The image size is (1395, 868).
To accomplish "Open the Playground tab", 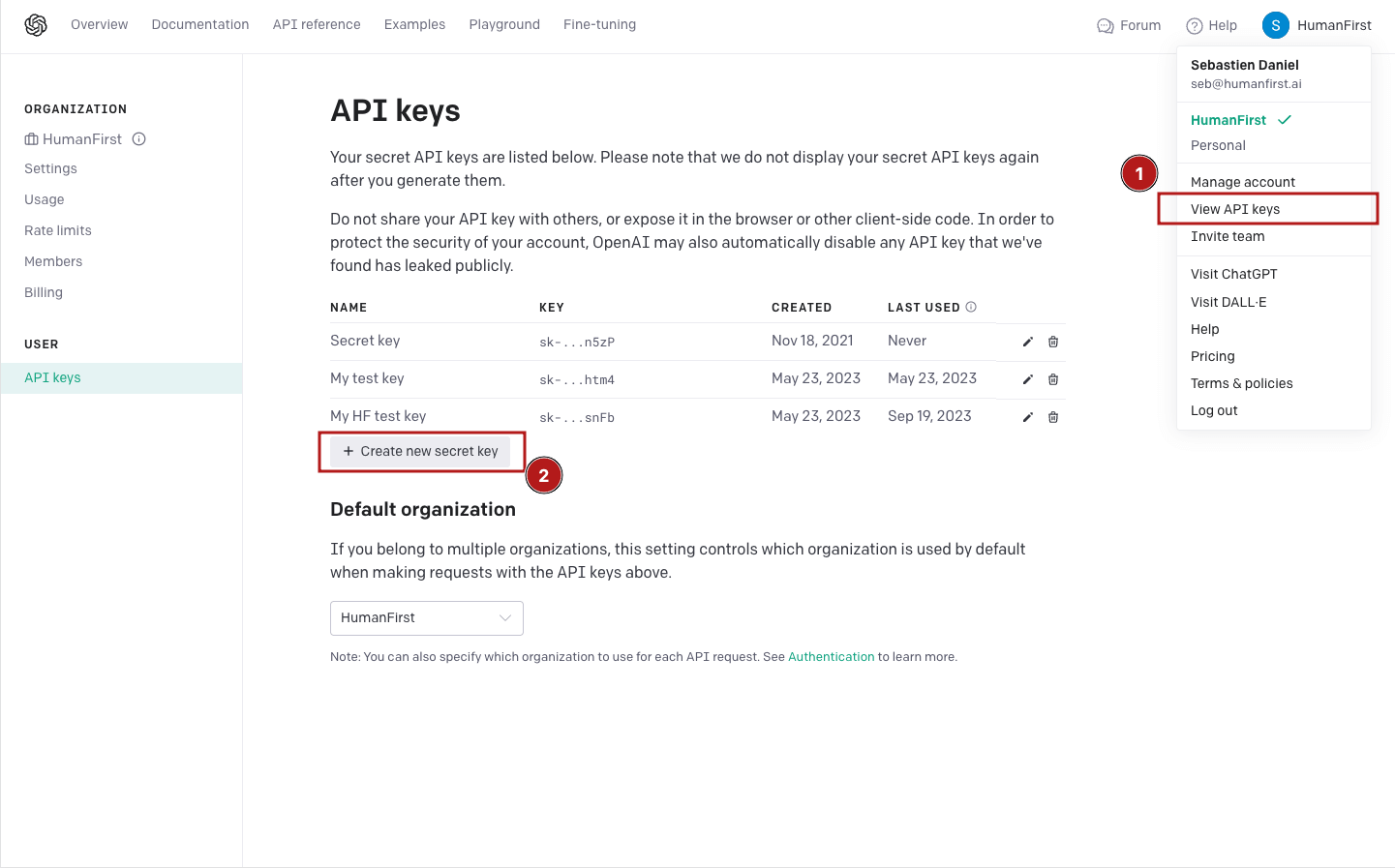I will click(x=504, y=24).
